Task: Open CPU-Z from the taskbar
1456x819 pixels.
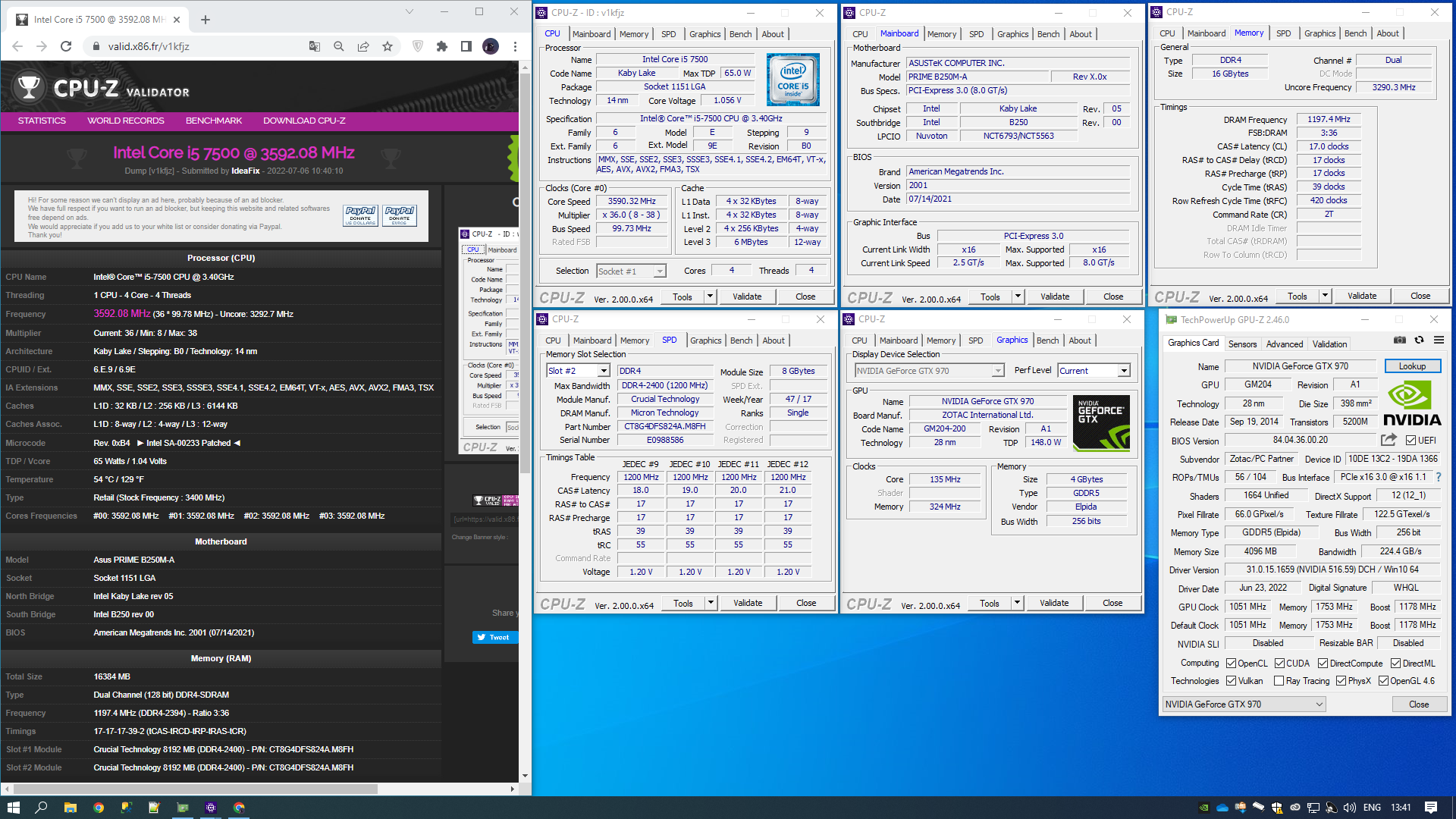Action: (211, 808)
